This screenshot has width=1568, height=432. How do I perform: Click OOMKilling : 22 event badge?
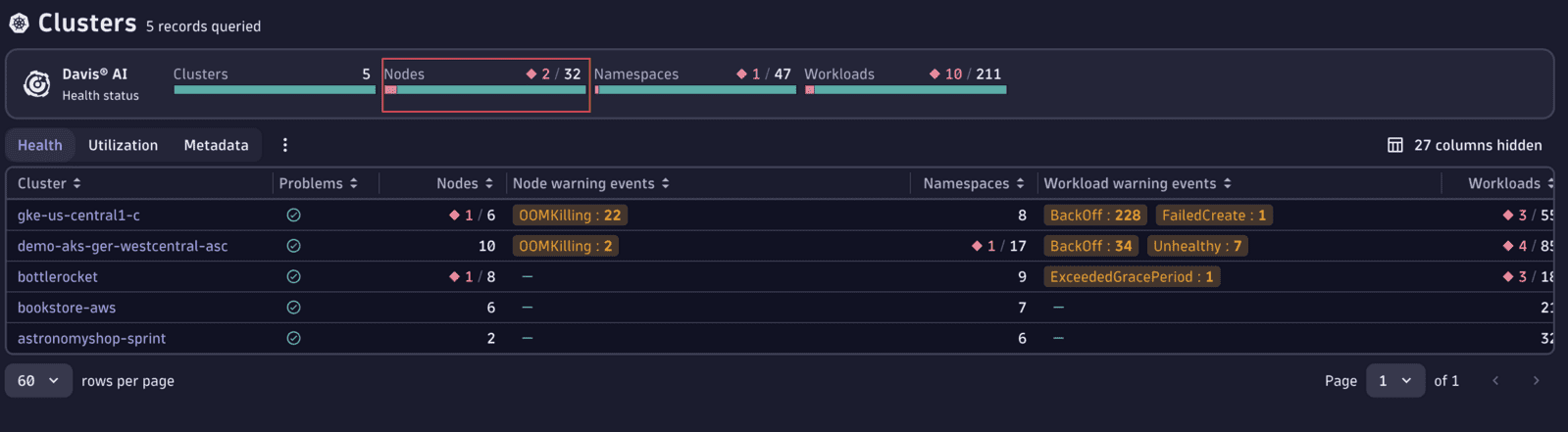click(x=570, y=216)
